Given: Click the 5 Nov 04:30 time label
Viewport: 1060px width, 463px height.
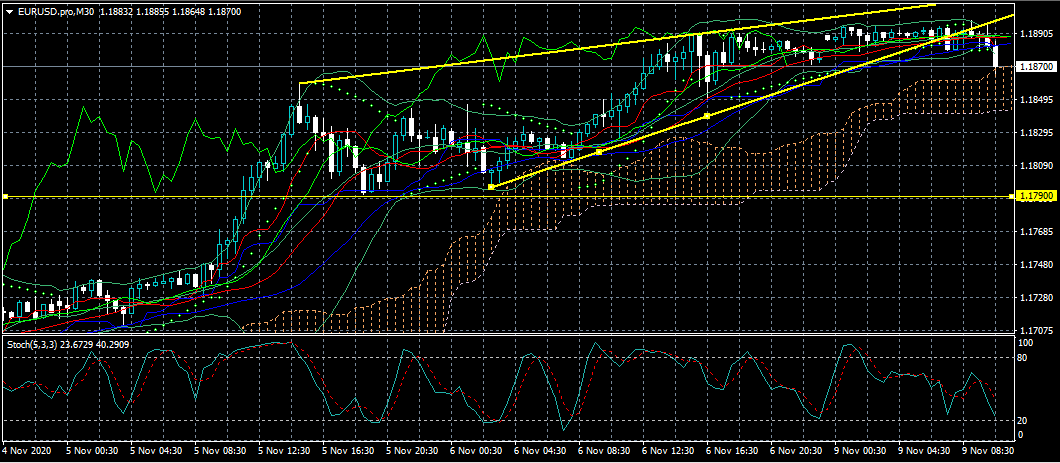Looking at the screenshot, I should tap(157, 450).
